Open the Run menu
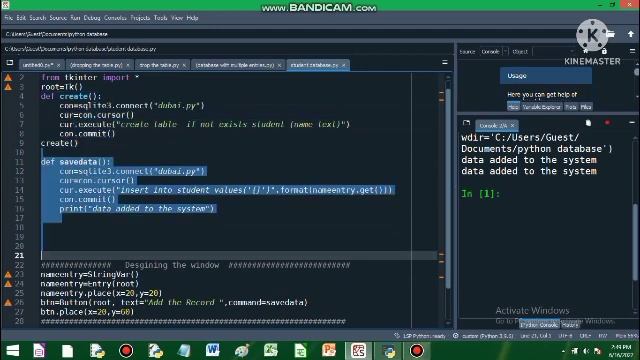The width and height of the screenshot is (640, 360). pyautogui.click(x=75, y=18)
